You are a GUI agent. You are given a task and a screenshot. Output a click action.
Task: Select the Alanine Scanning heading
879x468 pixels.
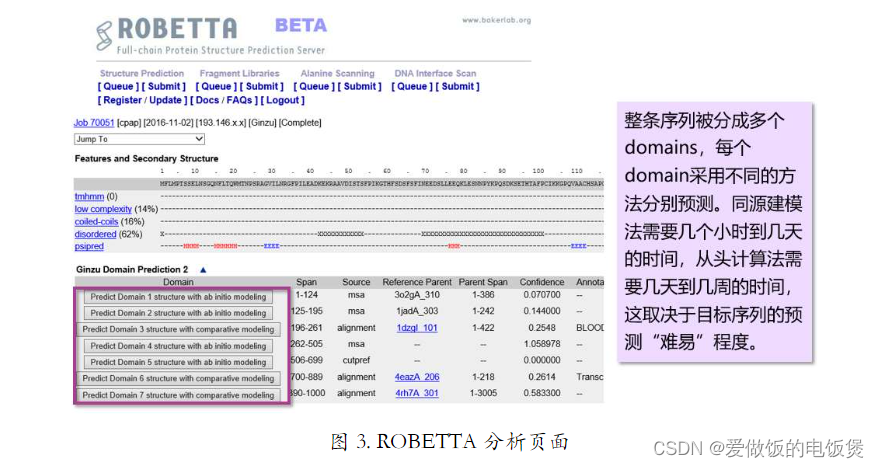click(x=337, y=73)
